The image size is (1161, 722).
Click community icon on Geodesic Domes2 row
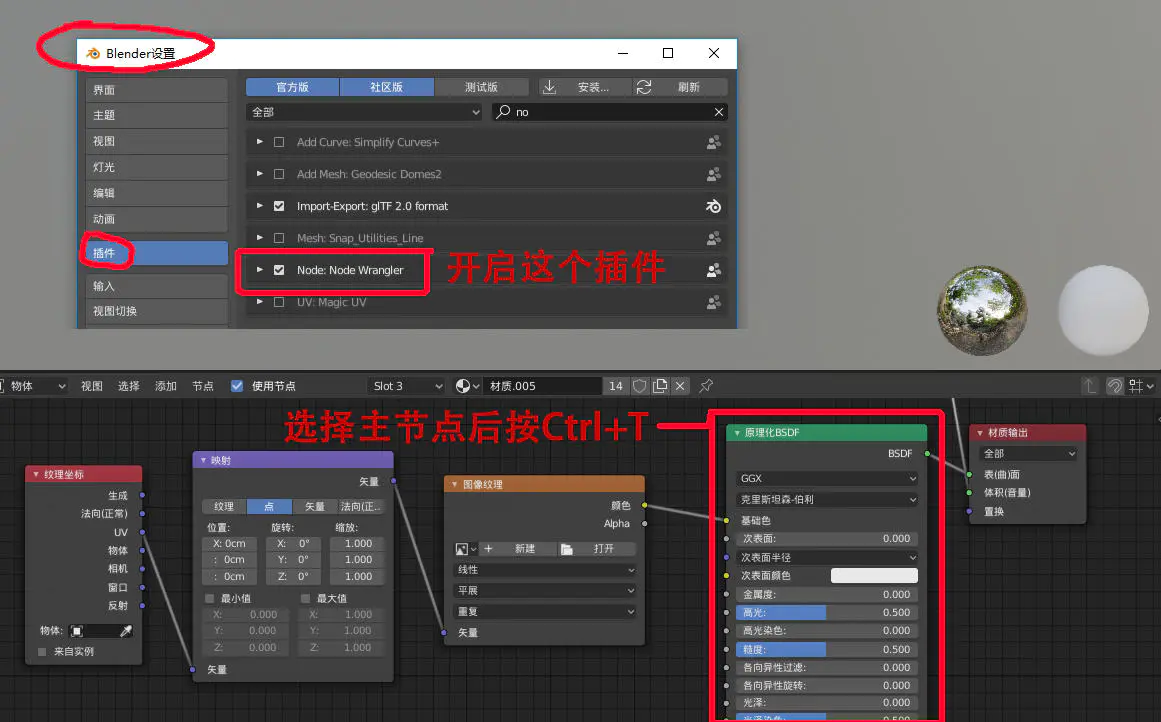[x=714, y=174]
